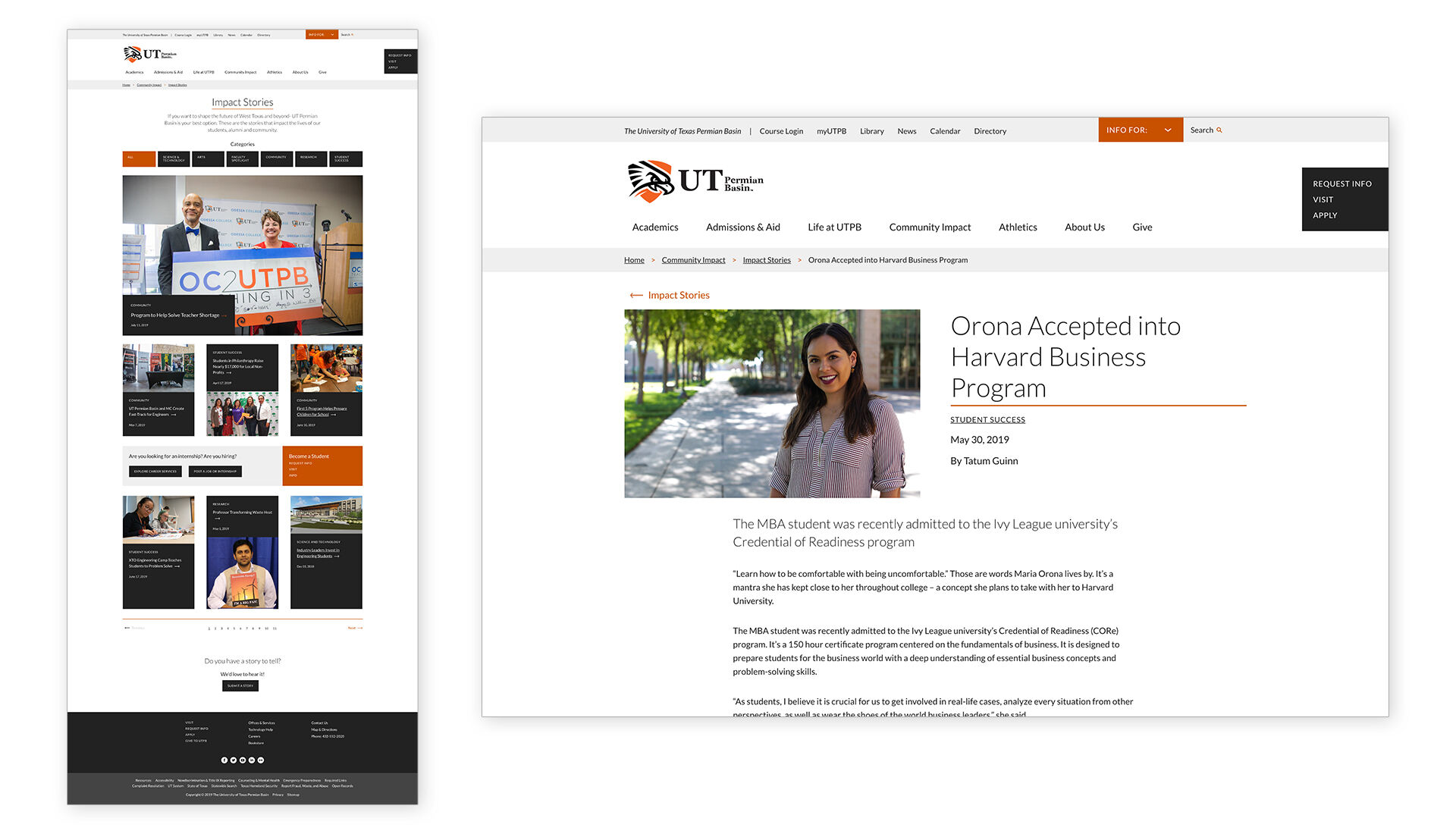Open the YouTube social icon link
The width and height of the screenshot is (1456, 834).
click(243, 760)
